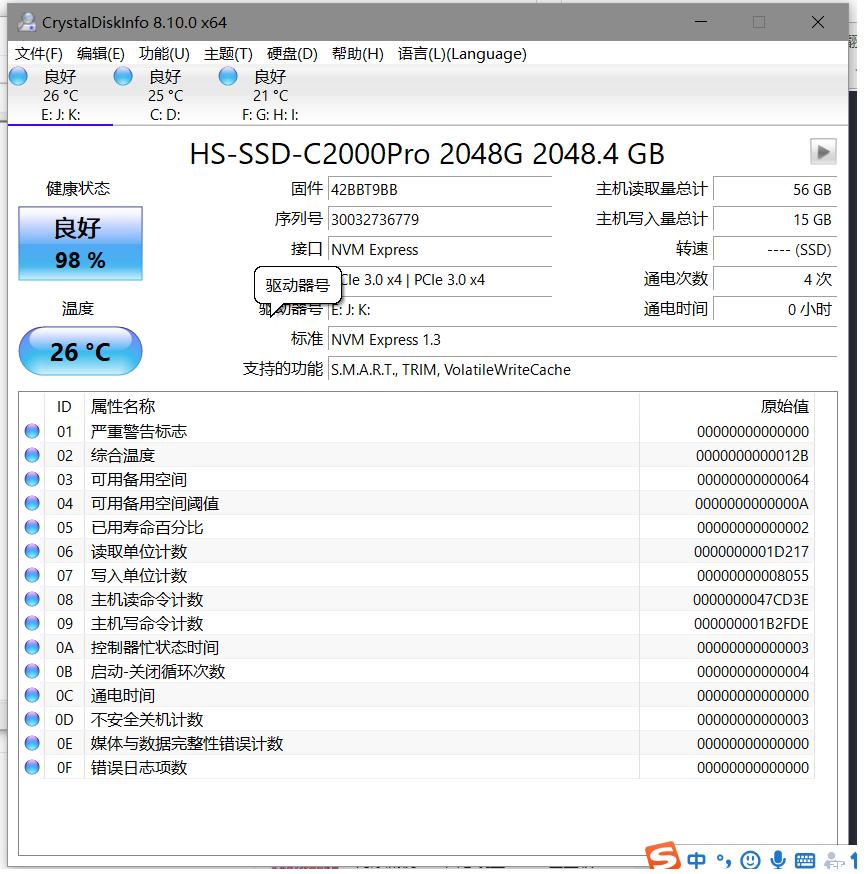Click status orb of 已用寿命百分比 row
866x874 pixels.
(32, 527)
